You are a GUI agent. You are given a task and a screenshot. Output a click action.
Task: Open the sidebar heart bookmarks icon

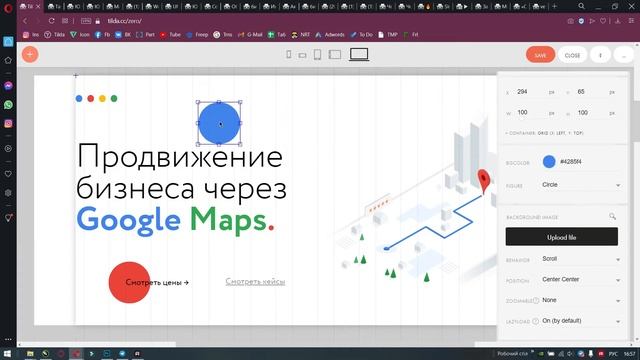(x=8, y=174)
